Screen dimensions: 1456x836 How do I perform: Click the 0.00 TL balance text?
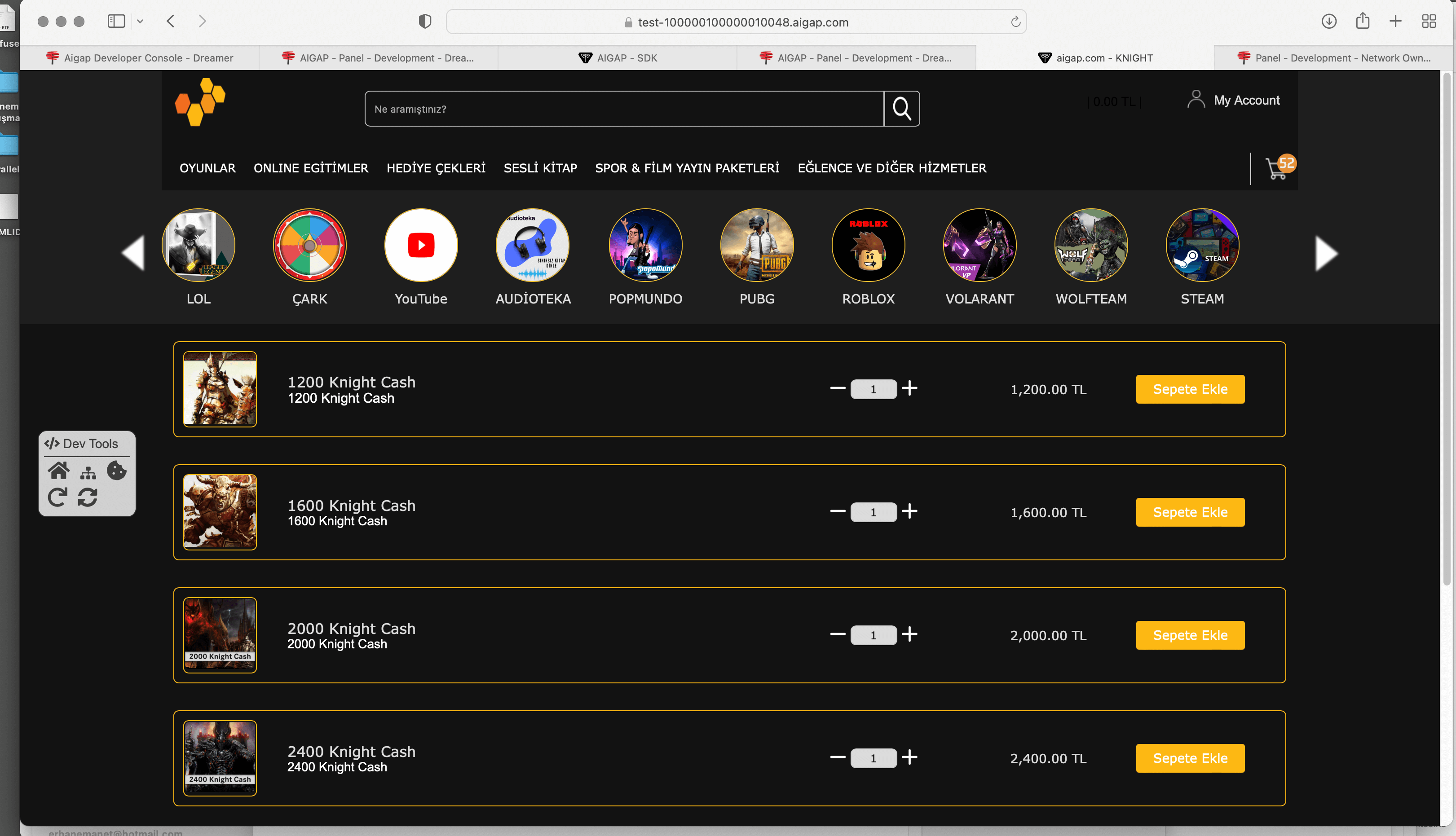1114,101
